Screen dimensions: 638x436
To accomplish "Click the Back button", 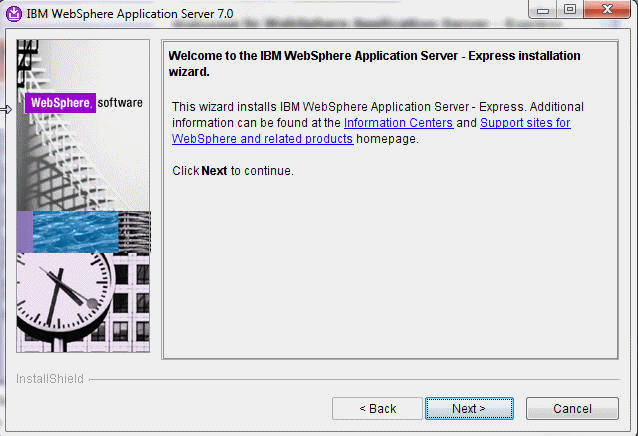I will point(377,408).
